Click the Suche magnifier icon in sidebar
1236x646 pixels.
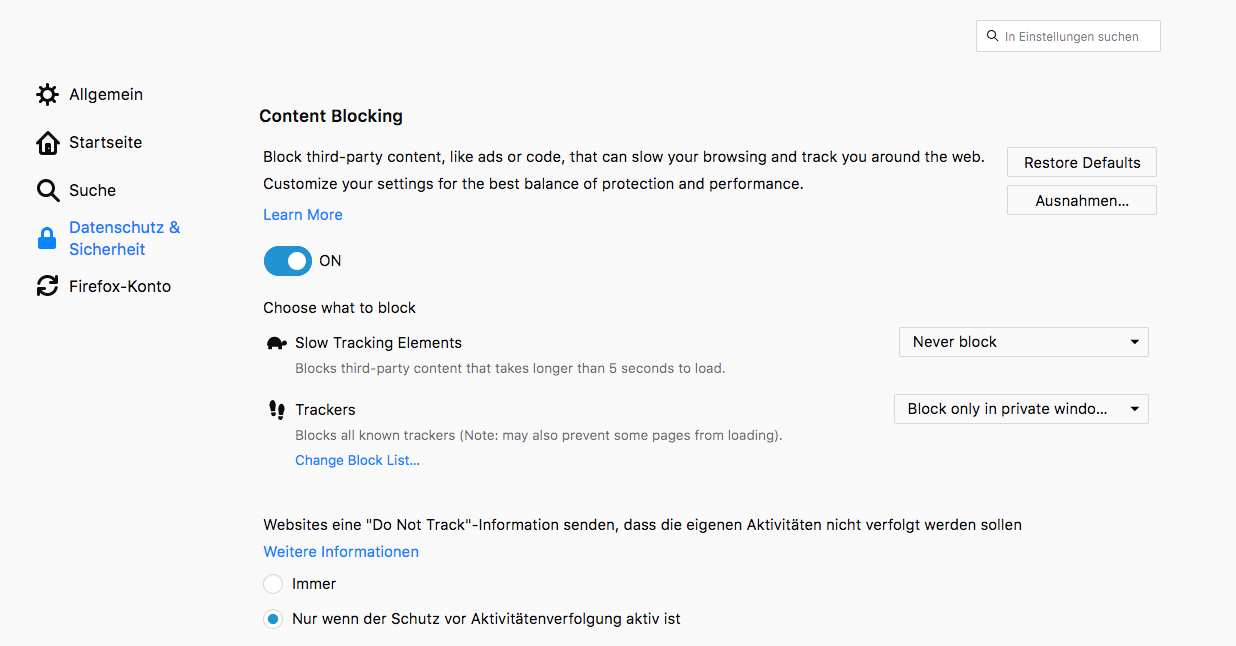point(47,191)
